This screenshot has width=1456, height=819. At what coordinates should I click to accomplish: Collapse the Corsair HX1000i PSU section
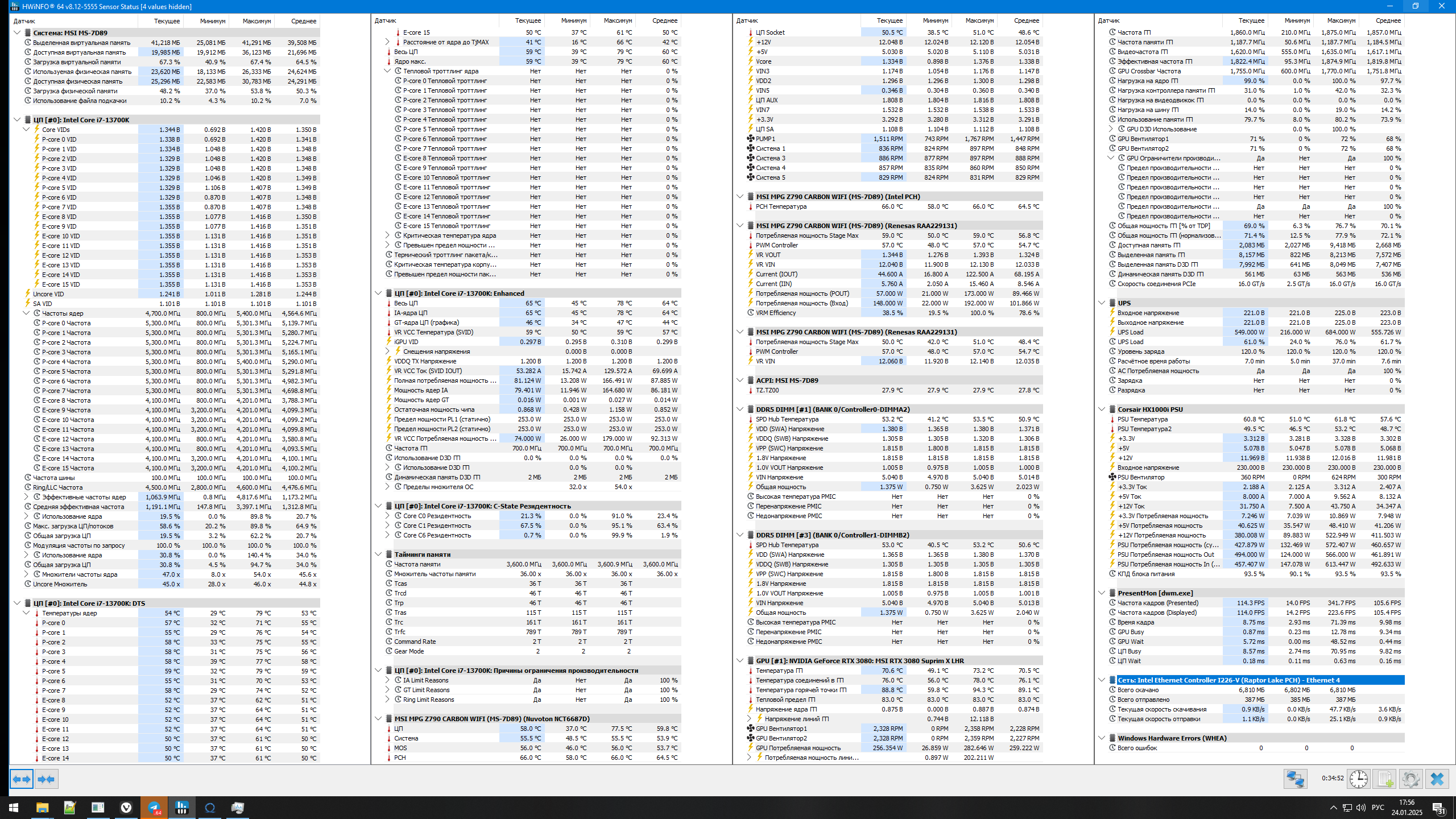(1102, 409)
